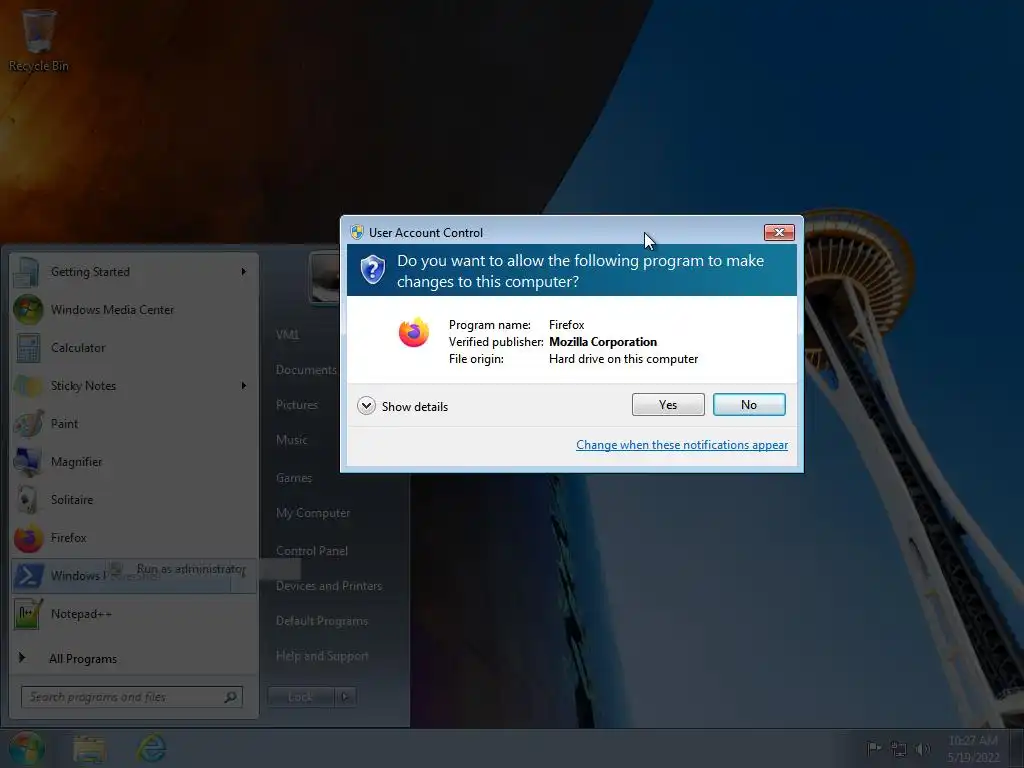
Task: Click Yes in the User Account Control dialog
Action: click(668, 405)
